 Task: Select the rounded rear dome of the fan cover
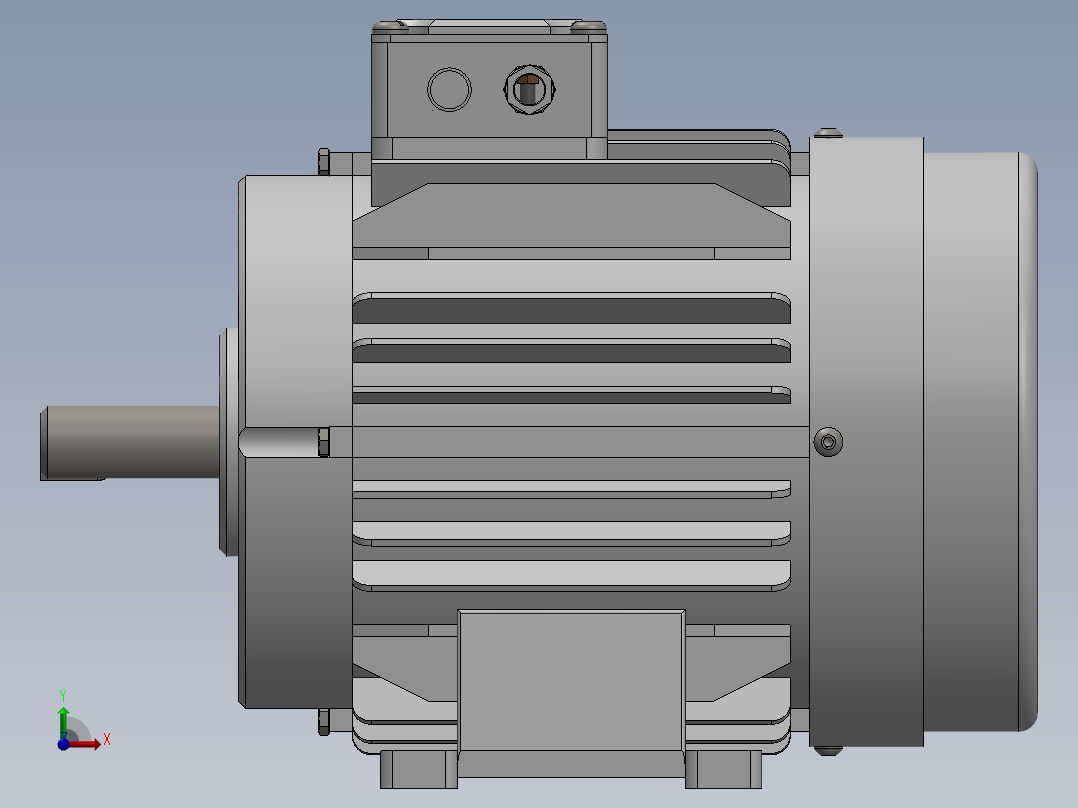(980, 441)
